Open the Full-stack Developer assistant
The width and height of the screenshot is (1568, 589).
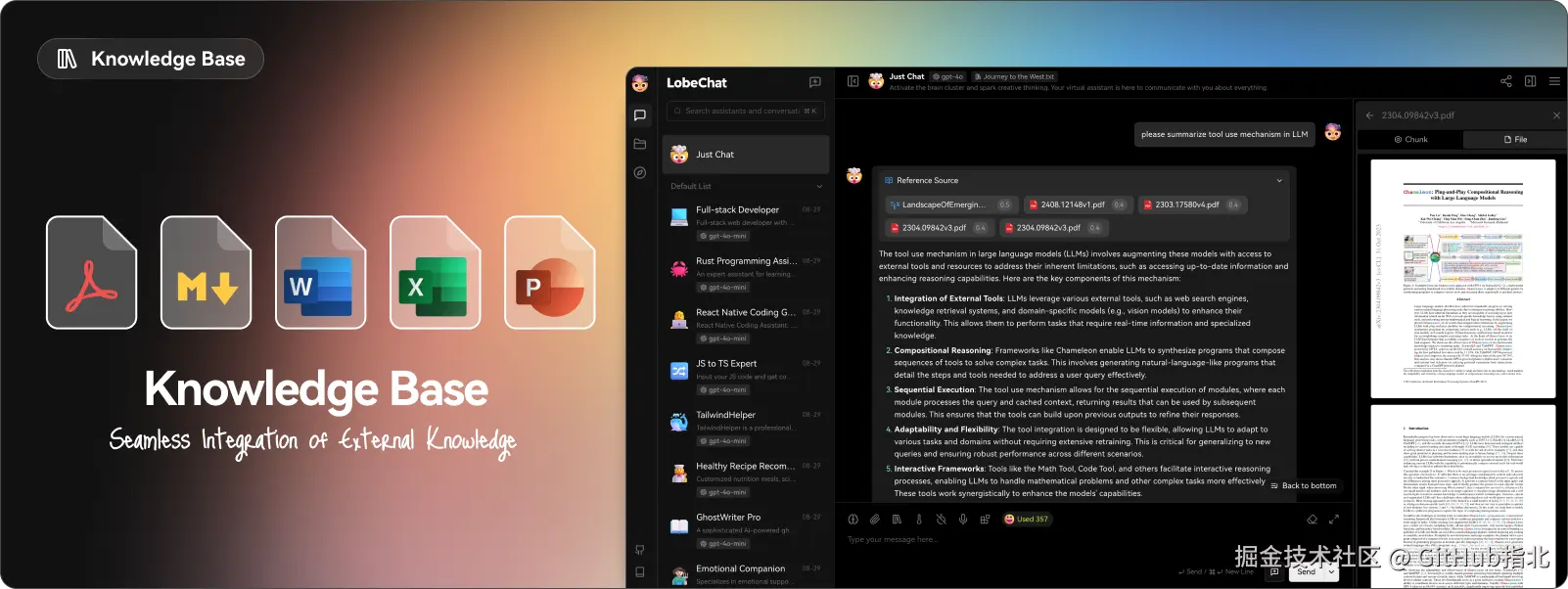pos(746,223)
